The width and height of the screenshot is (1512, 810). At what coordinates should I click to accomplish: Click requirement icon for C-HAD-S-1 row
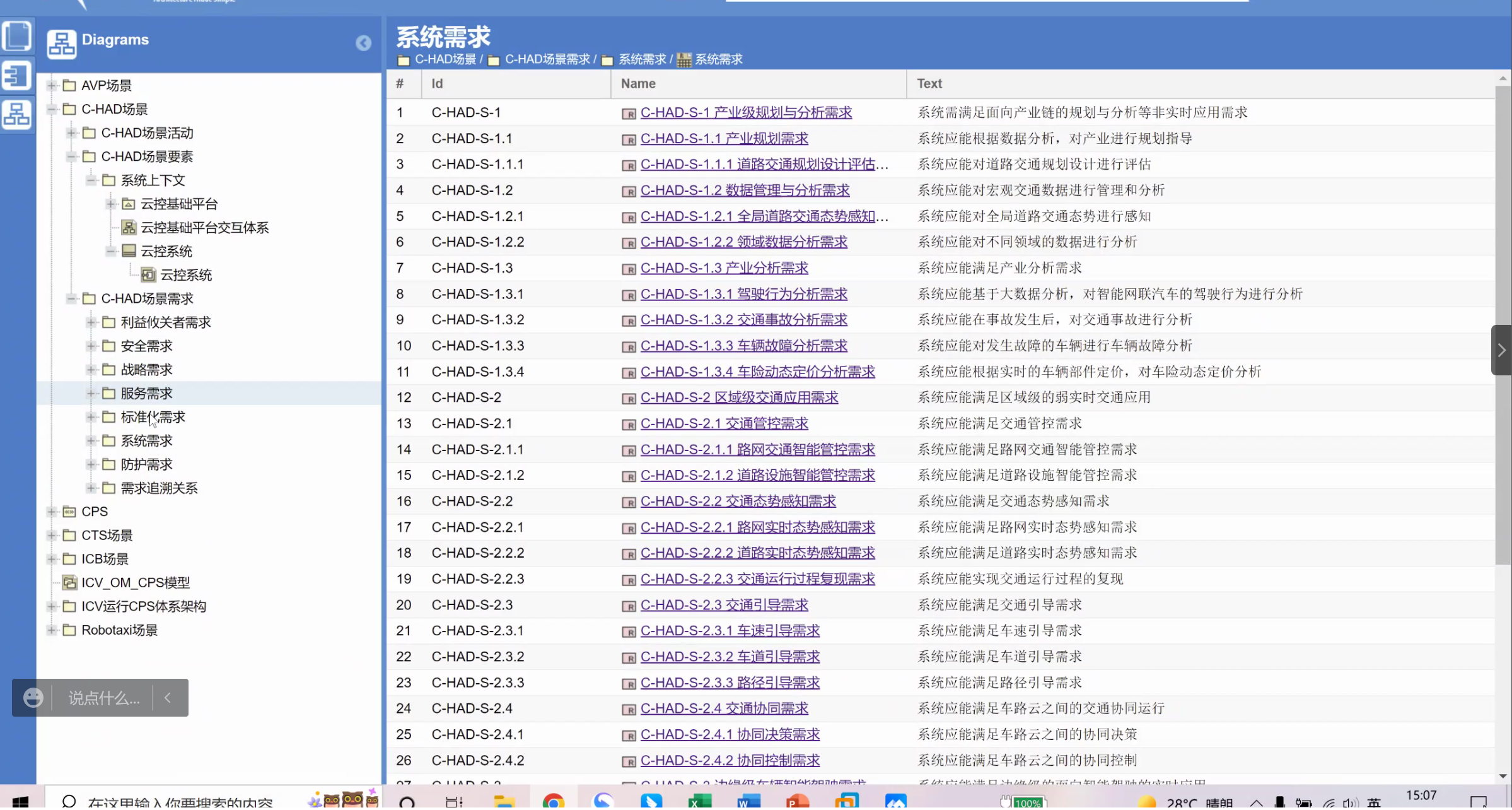pos(628,114)
